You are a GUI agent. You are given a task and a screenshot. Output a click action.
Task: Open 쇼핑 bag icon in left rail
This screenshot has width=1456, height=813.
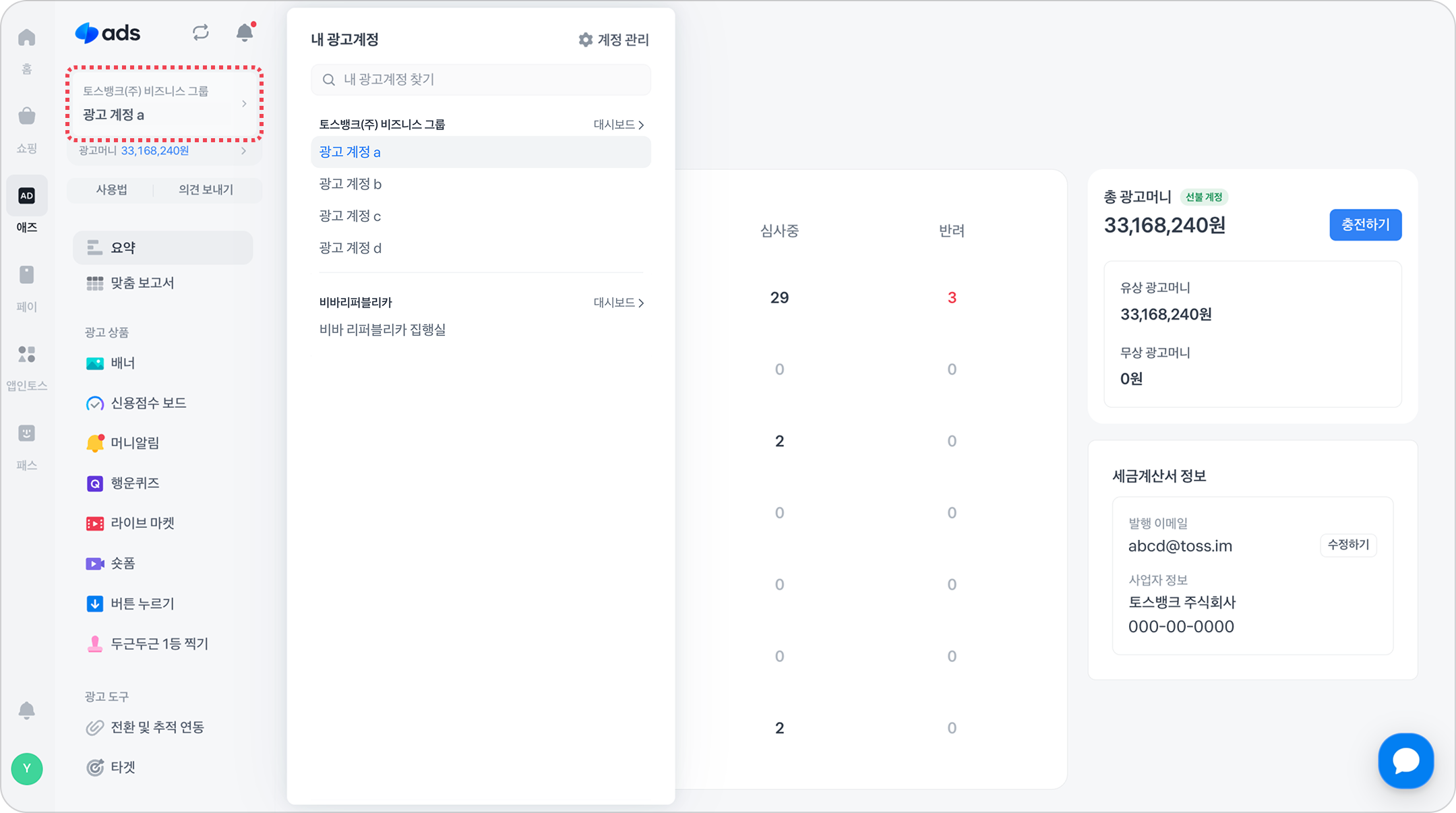pos(27,117)
